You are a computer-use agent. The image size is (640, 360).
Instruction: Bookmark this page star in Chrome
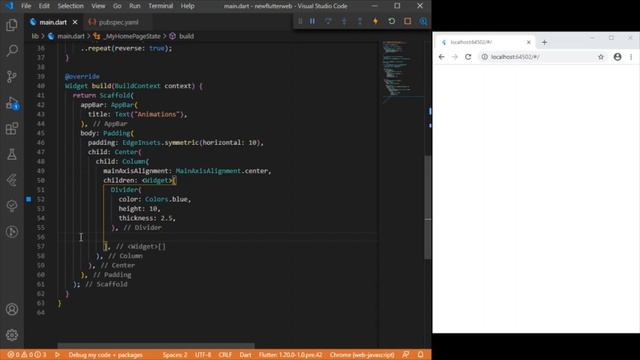601,57
